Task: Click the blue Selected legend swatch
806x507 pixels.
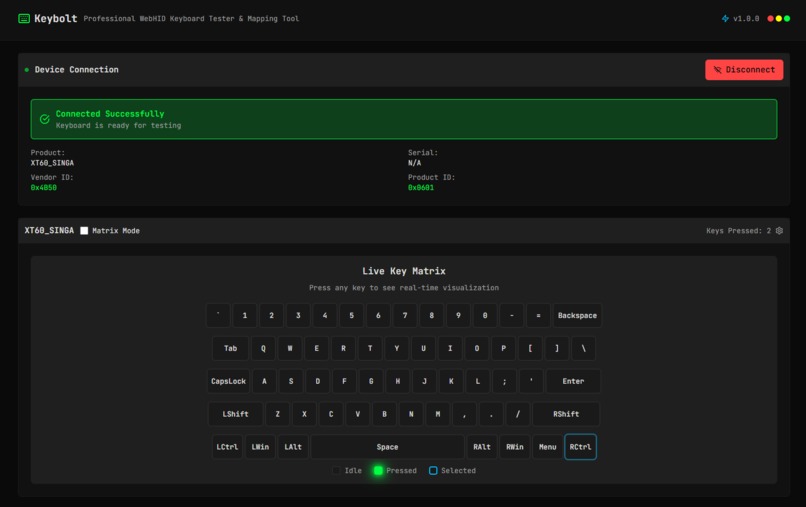Action: pyautogui.click(x=433, y=470)
